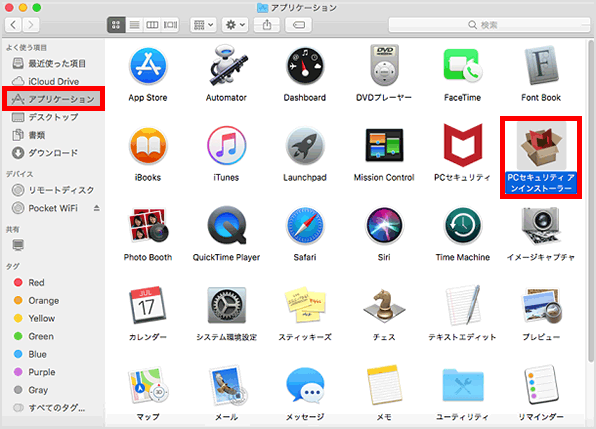Select the red PCセキュリティ shield app

coord(463,145)
